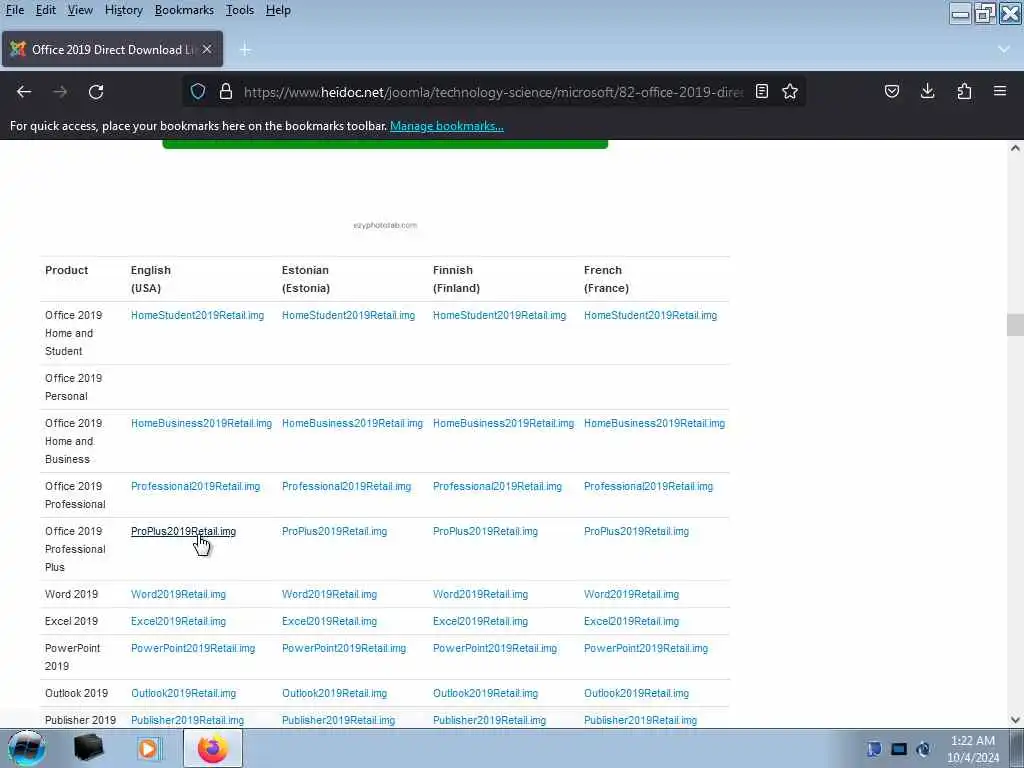Download Finnish Word2019Retail.img
The width and height of the screenshot is (1024, 768).
click(x=480, y=595)
